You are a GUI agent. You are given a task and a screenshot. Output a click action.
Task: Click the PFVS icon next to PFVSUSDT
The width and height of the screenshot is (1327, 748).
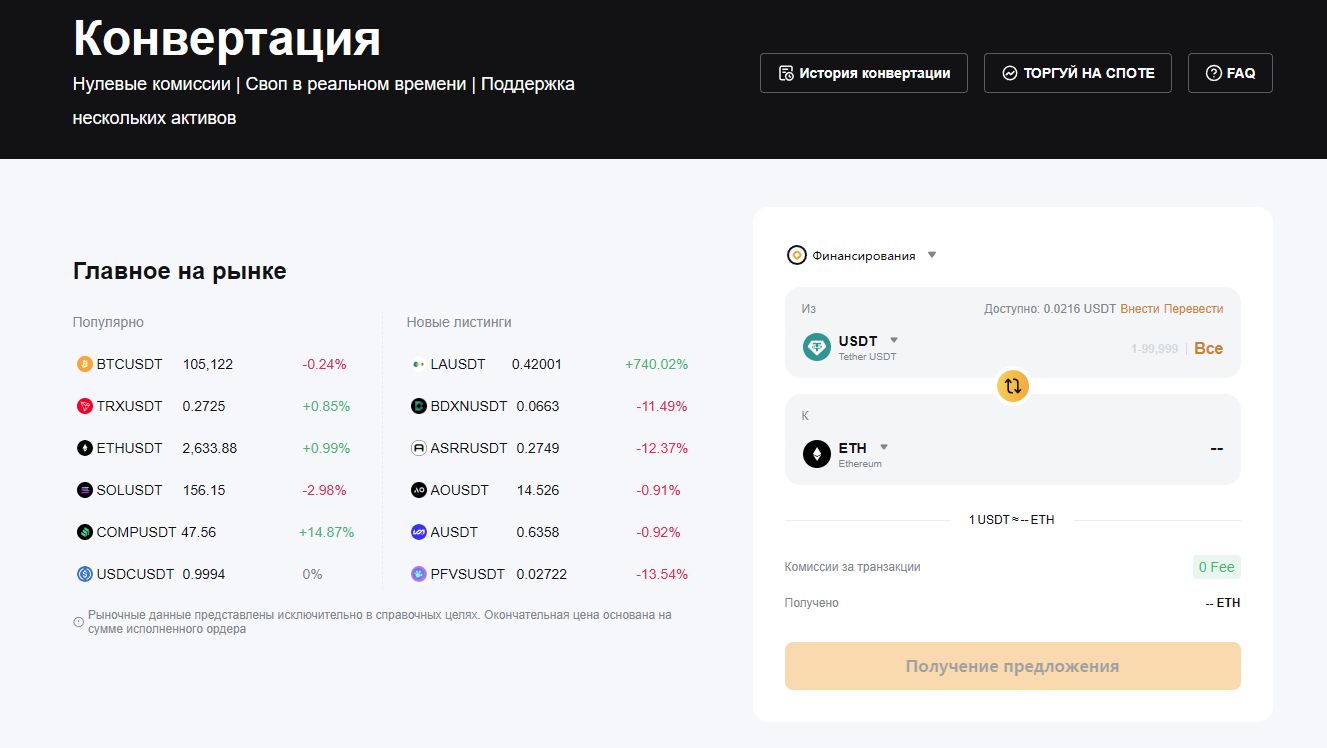point(418,574)
